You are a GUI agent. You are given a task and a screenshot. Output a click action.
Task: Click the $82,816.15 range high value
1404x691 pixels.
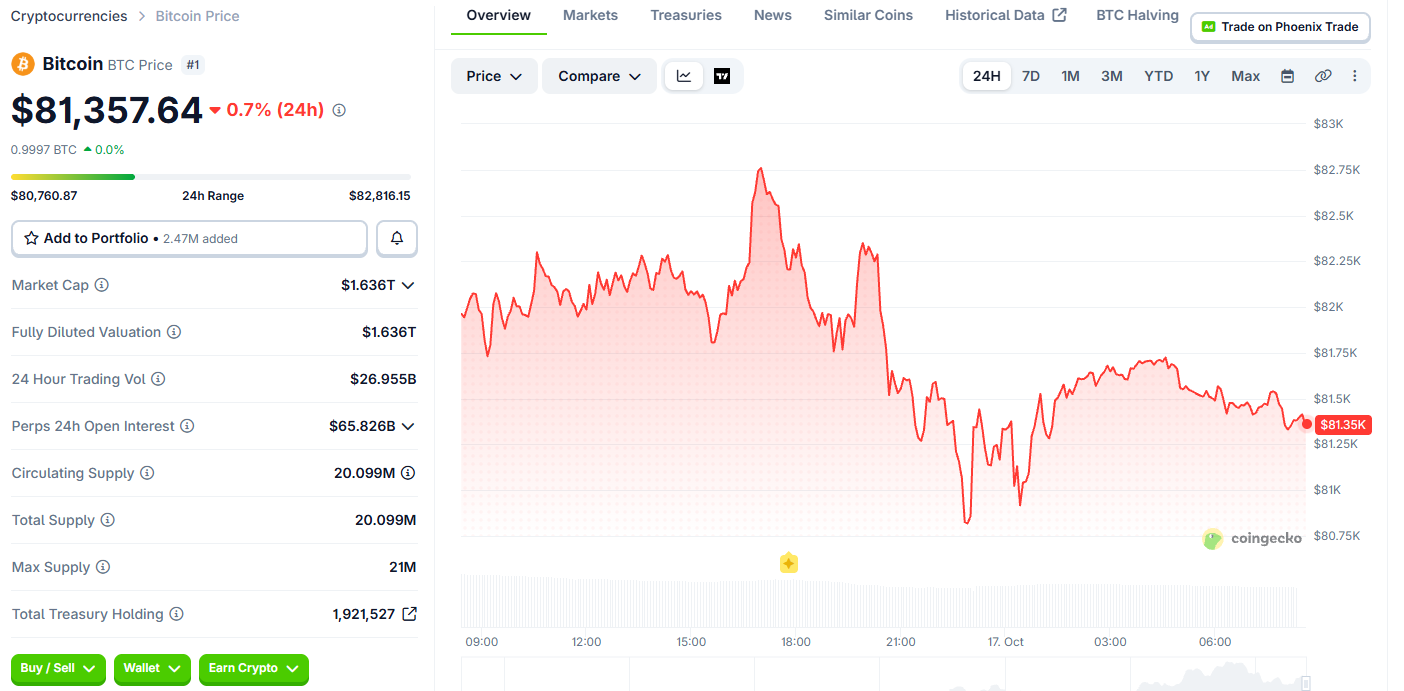click(380, 196)
